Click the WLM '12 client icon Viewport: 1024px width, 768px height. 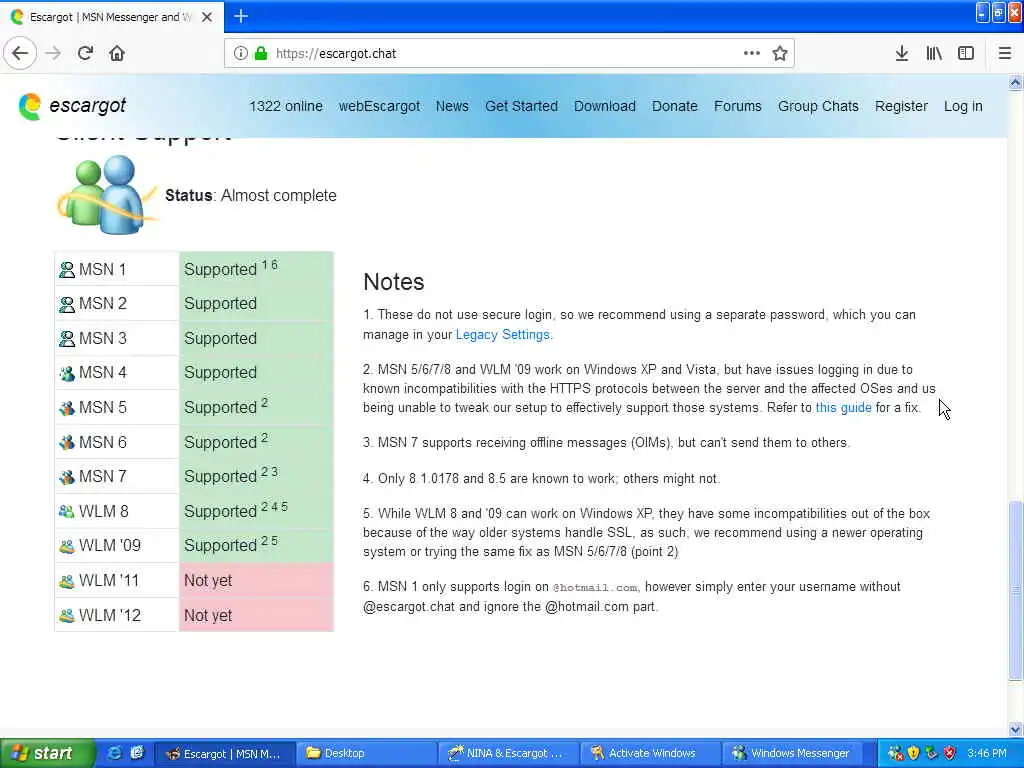click(67, 615)
